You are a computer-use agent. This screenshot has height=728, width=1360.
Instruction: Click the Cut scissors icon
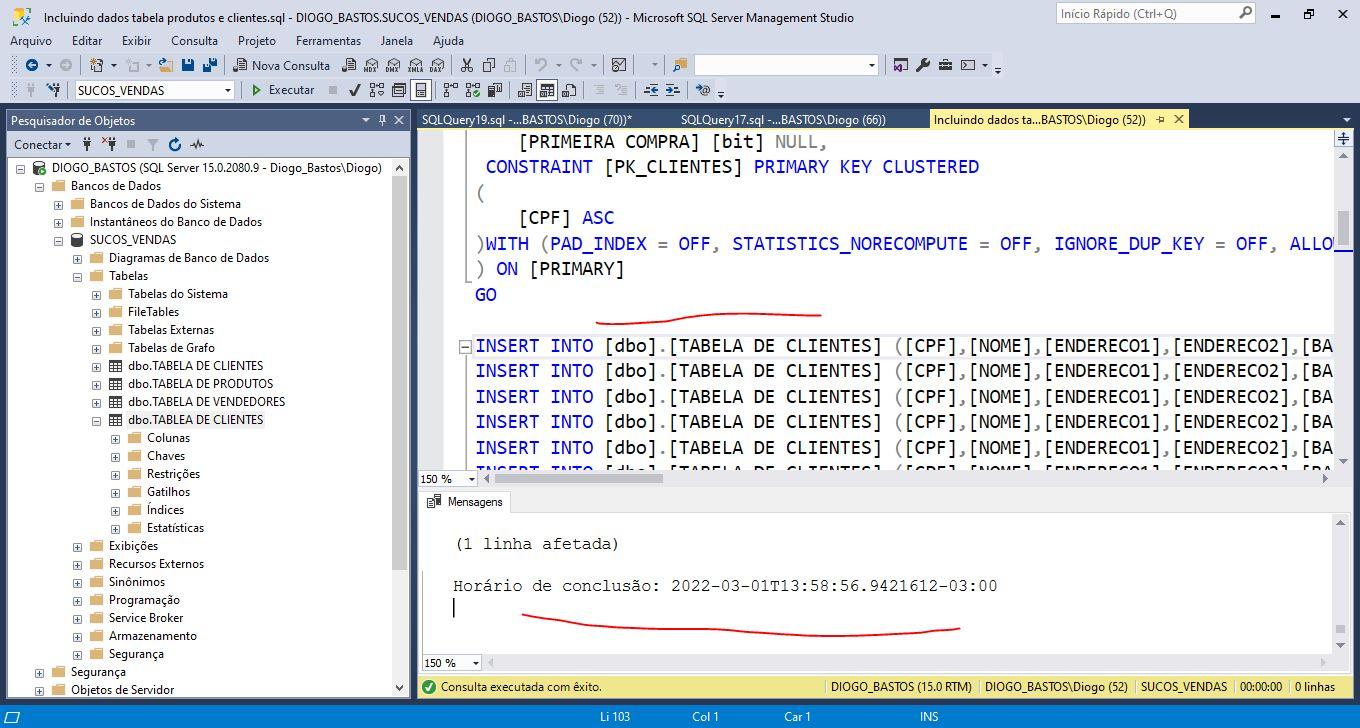pos(466,65)
